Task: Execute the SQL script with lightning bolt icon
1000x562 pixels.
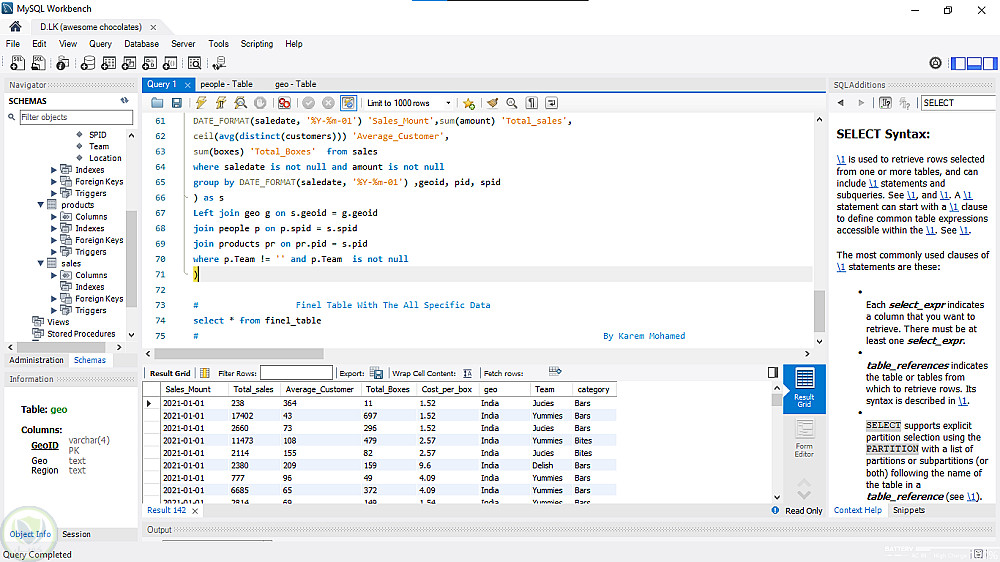Action: point(201,103)
